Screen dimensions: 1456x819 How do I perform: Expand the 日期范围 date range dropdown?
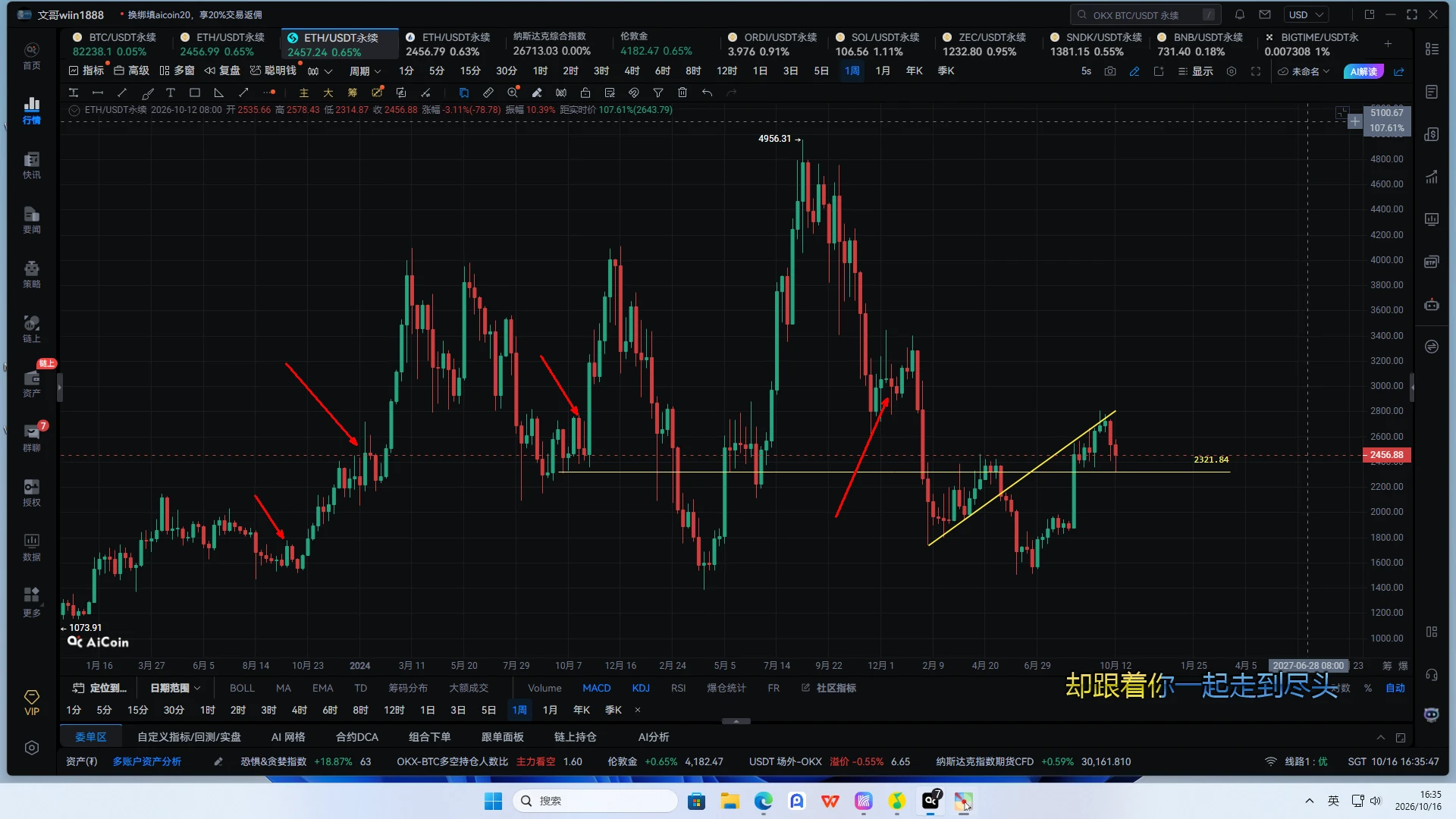(175, 688)
